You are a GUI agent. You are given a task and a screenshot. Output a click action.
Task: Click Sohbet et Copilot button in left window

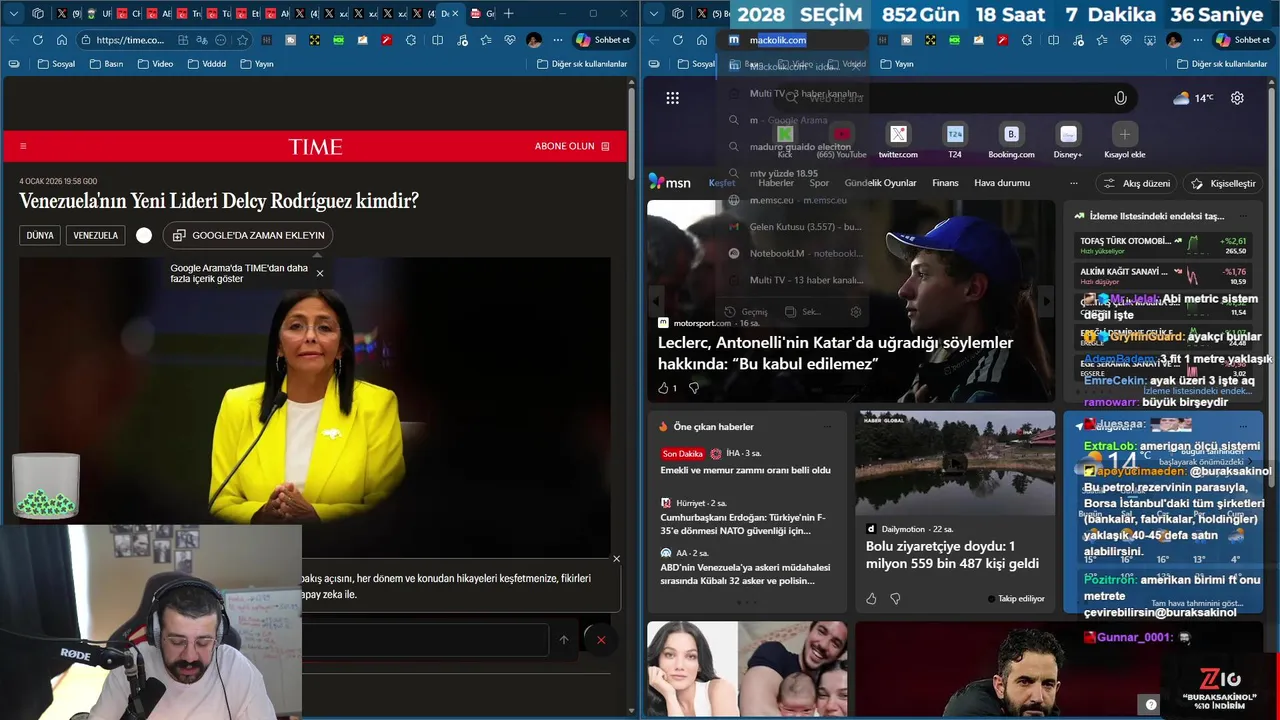[x=603, y=40]
